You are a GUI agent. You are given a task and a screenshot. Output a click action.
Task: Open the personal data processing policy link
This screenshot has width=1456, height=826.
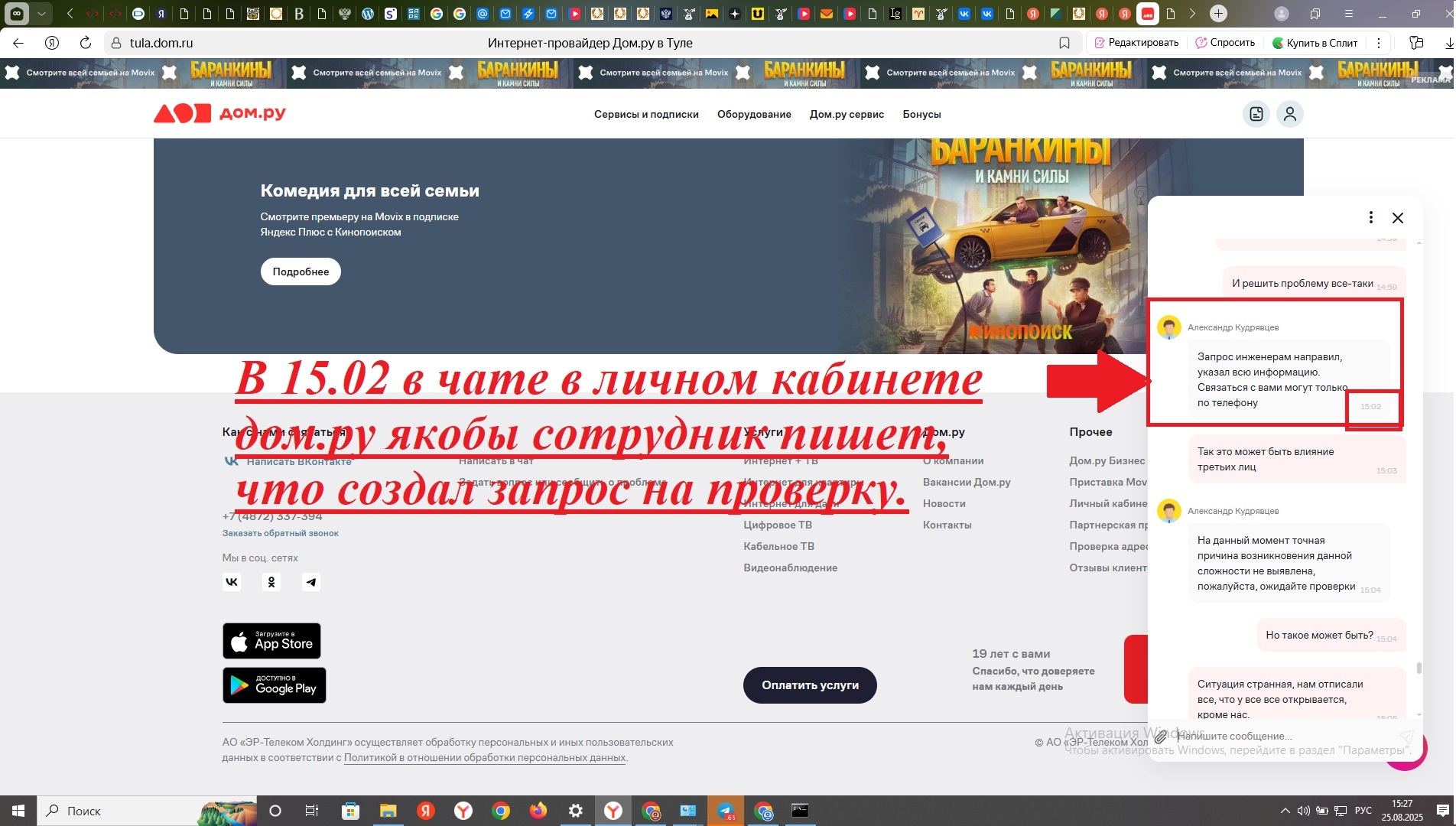[485, 758]
